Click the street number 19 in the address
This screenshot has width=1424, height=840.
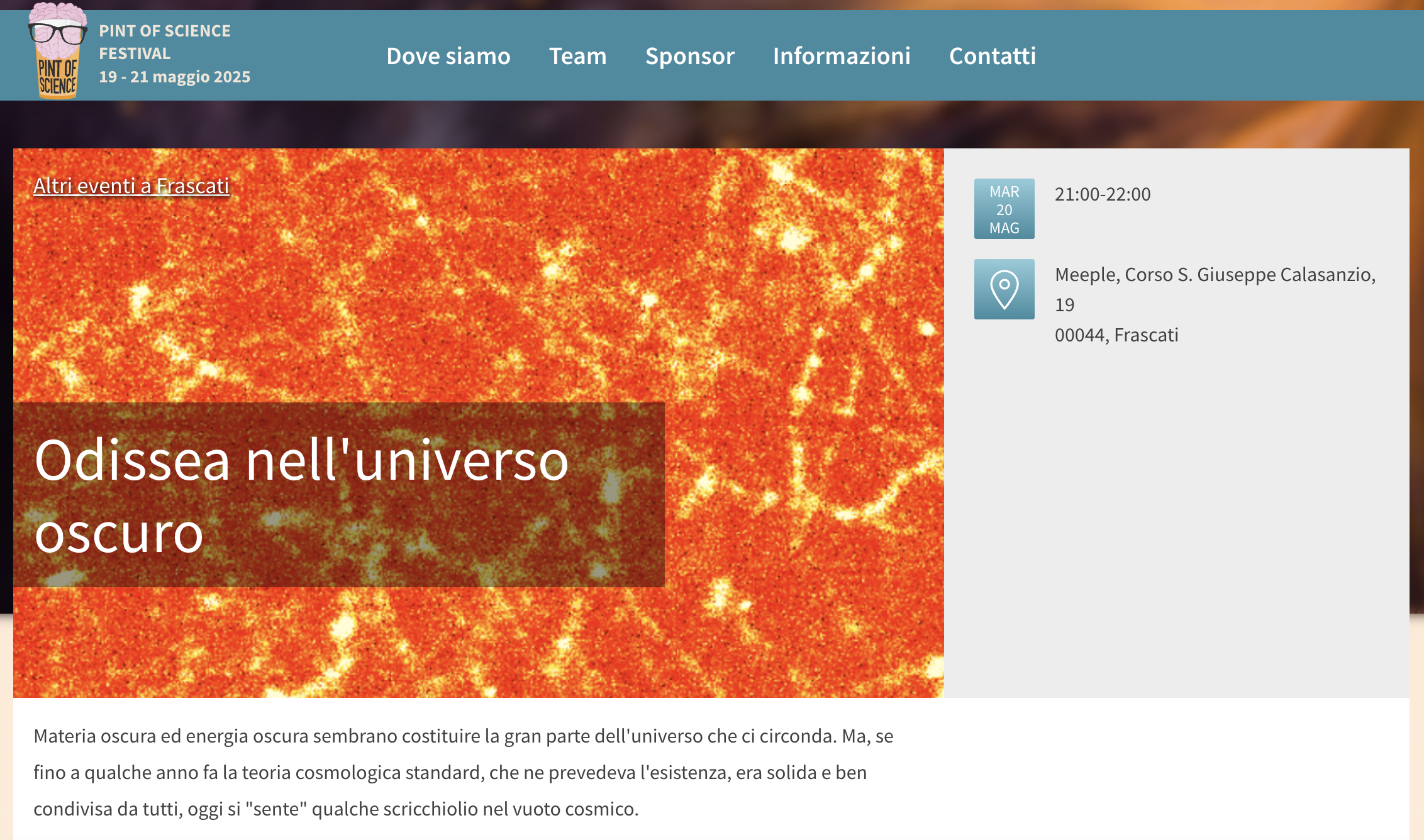pyautogui.click(x=1064, y=305)
